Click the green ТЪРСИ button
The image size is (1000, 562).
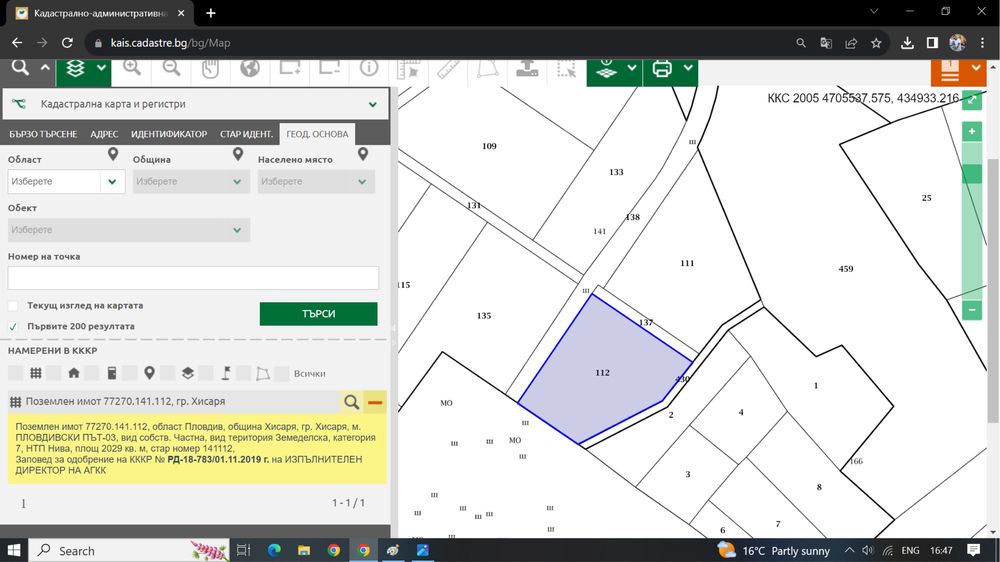(318, 314)
